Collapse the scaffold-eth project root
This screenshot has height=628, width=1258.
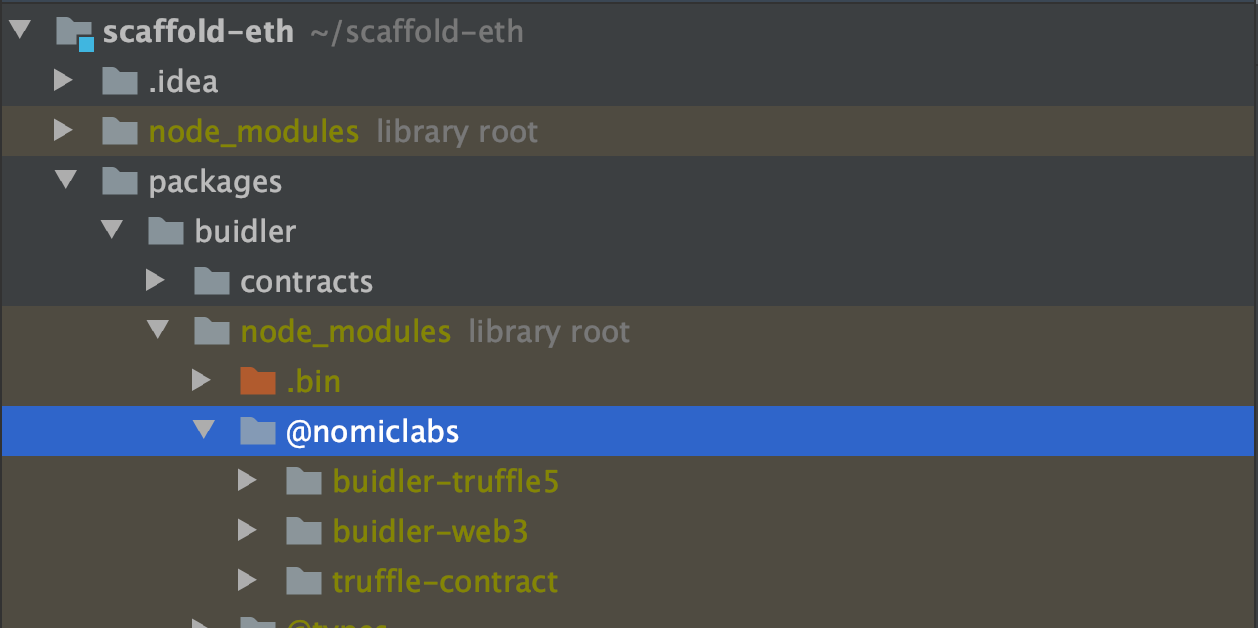[x=18, y=29]
